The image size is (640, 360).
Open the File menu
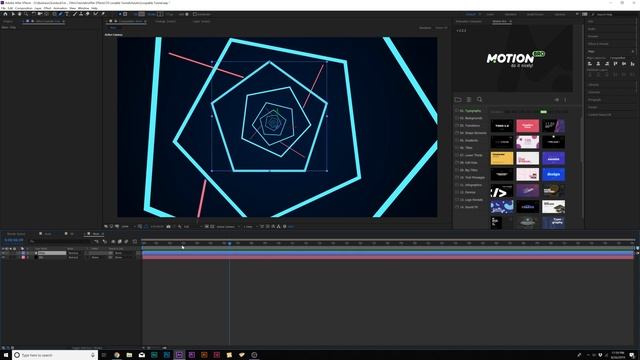tap(4, 8)
